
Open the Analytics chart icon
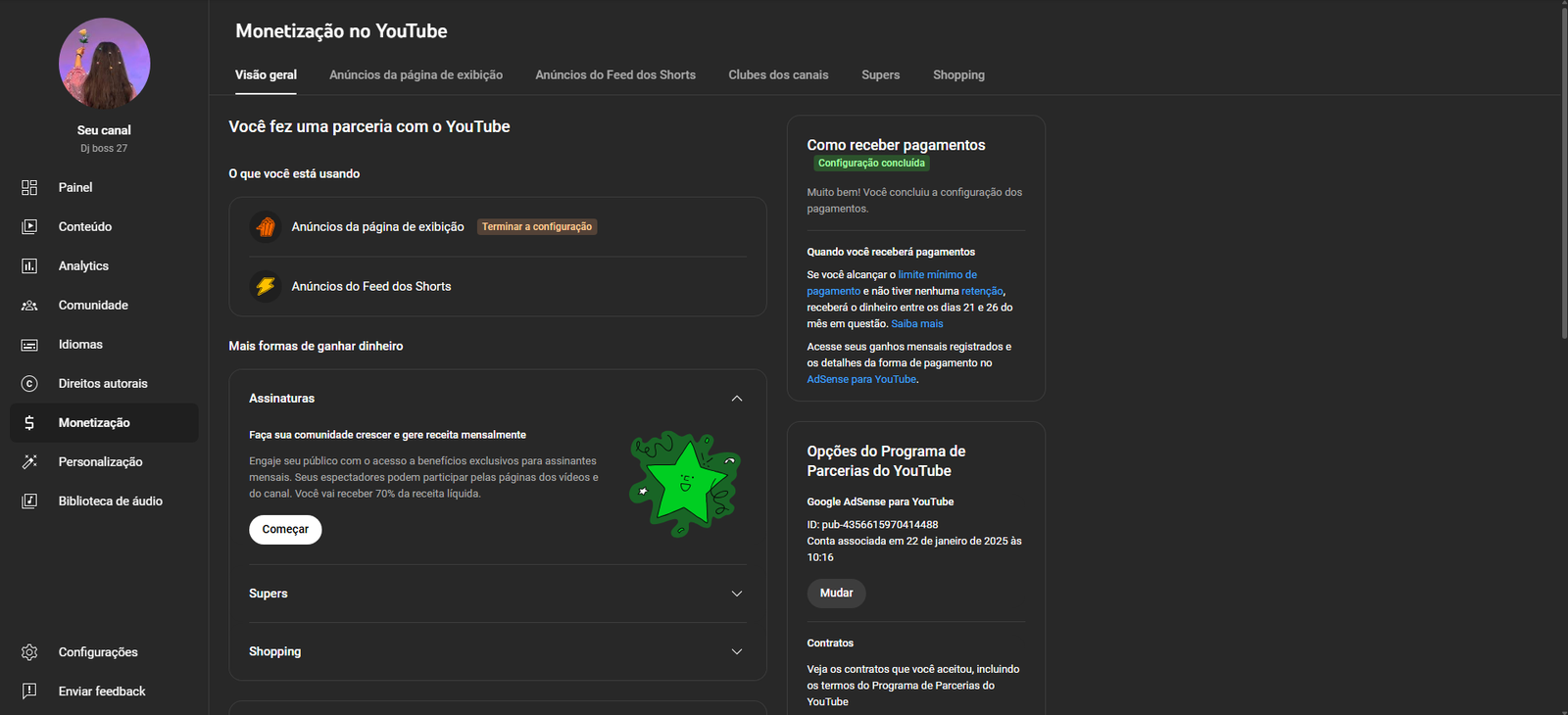coord(29,265)
